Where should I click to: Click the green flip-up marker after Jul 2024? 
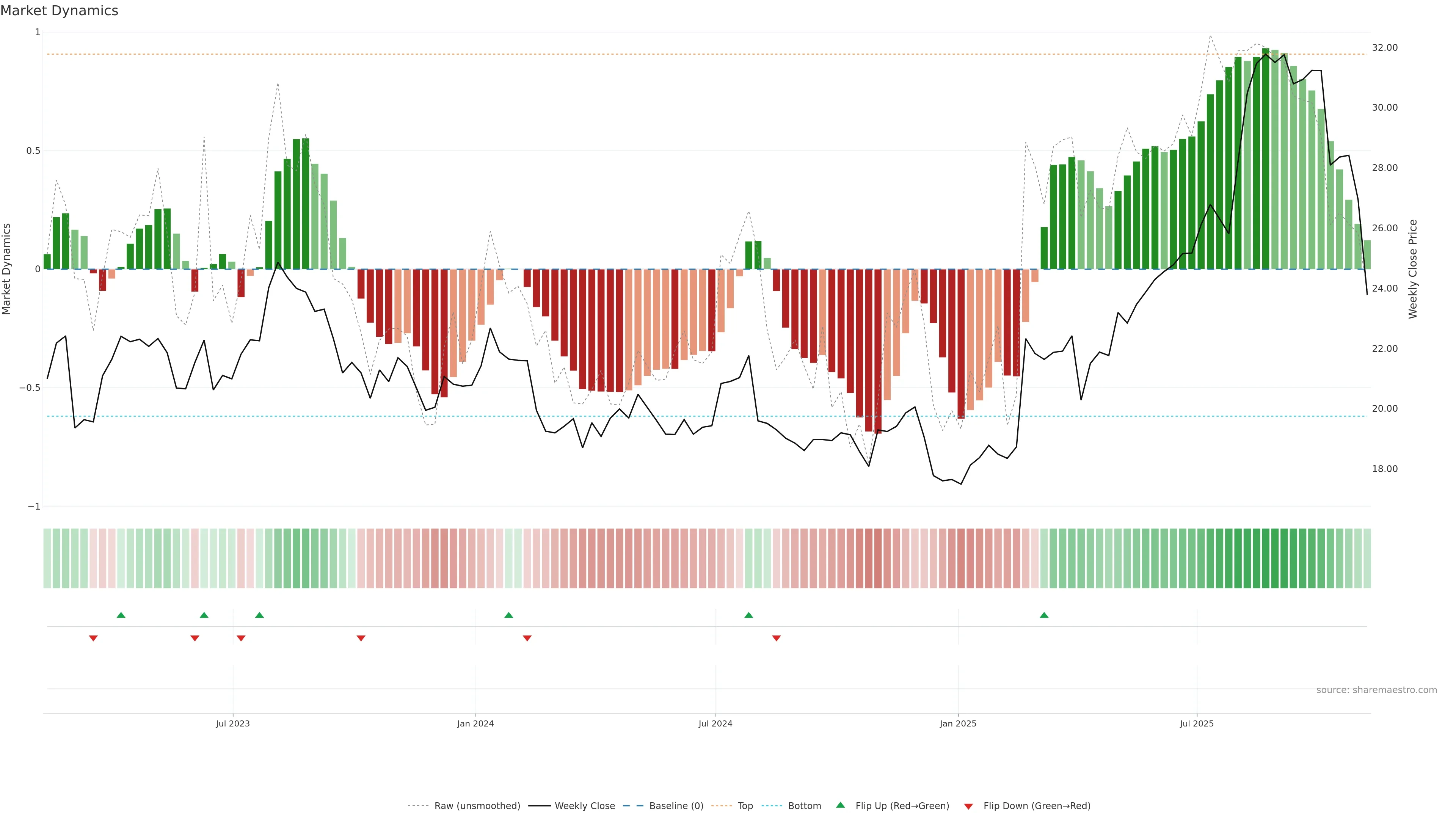(748, 615)
